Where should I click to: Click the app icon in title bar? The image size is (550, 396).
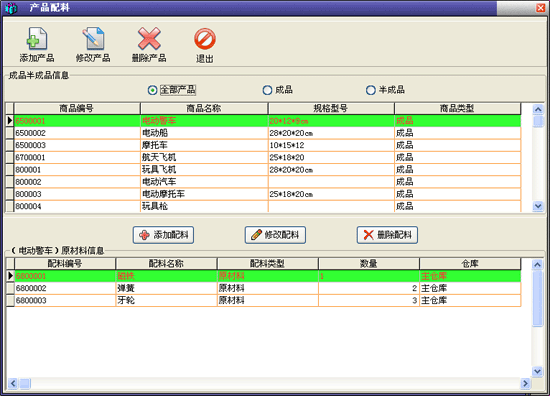click(11, 8)
